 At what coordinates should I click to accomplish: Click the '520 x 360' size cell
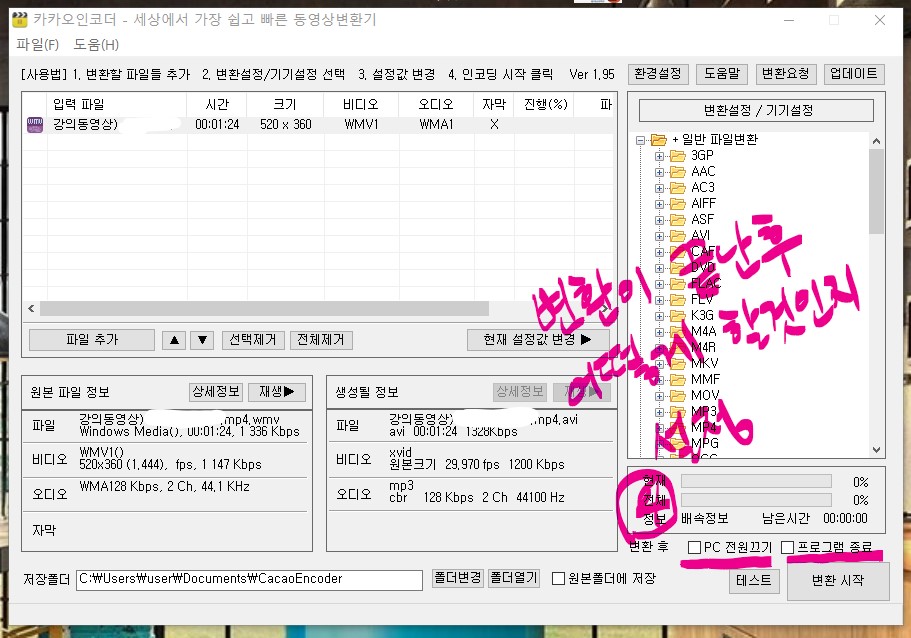[286, 124]
